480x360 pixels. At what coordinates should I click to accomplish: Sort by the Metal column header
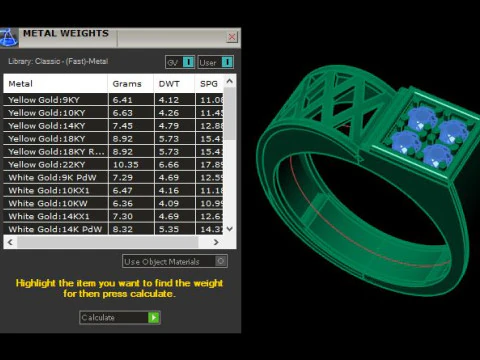click(55, 84)
